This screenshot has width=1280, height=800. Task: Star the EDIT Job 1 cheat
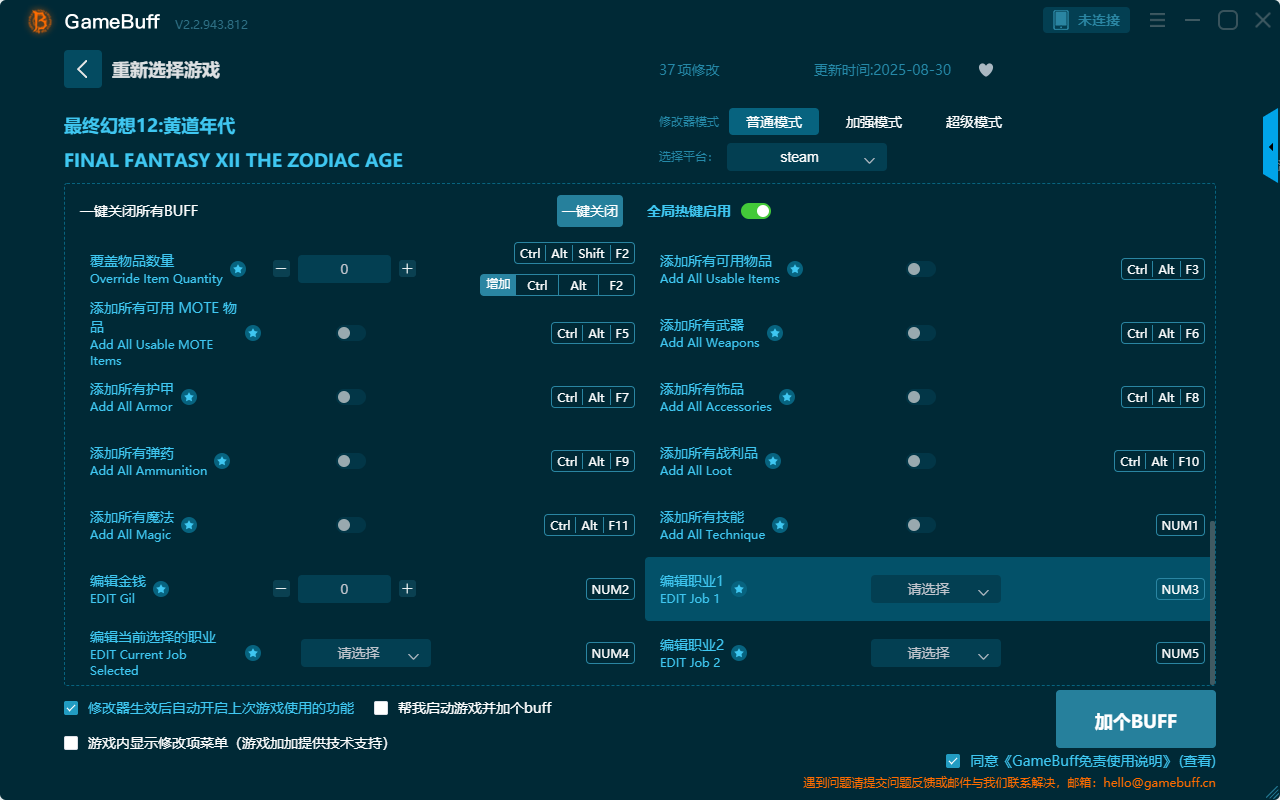(739, 589)
